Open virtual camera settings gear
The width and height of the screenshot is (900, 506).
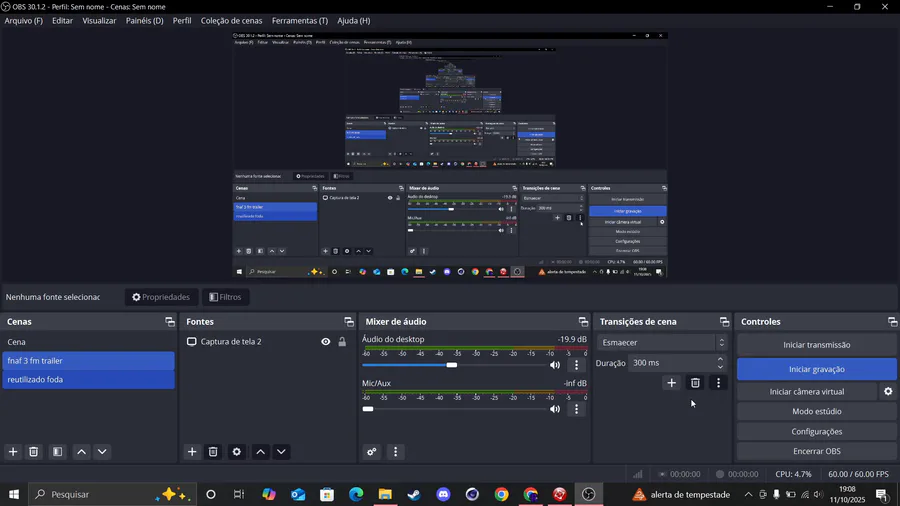(x=888, y=391)
